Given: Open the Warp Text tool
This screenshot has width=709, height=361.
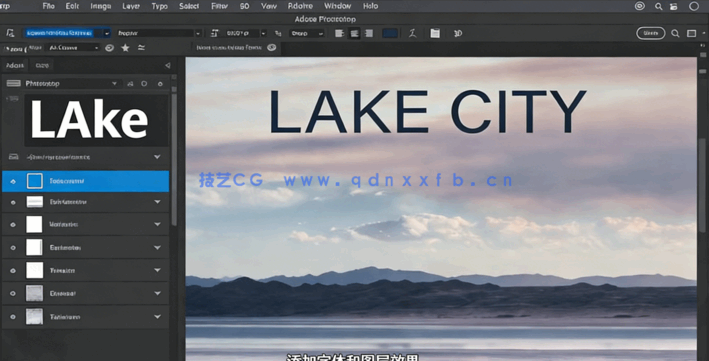Looking at the screenshot, I should pos(412,33).
